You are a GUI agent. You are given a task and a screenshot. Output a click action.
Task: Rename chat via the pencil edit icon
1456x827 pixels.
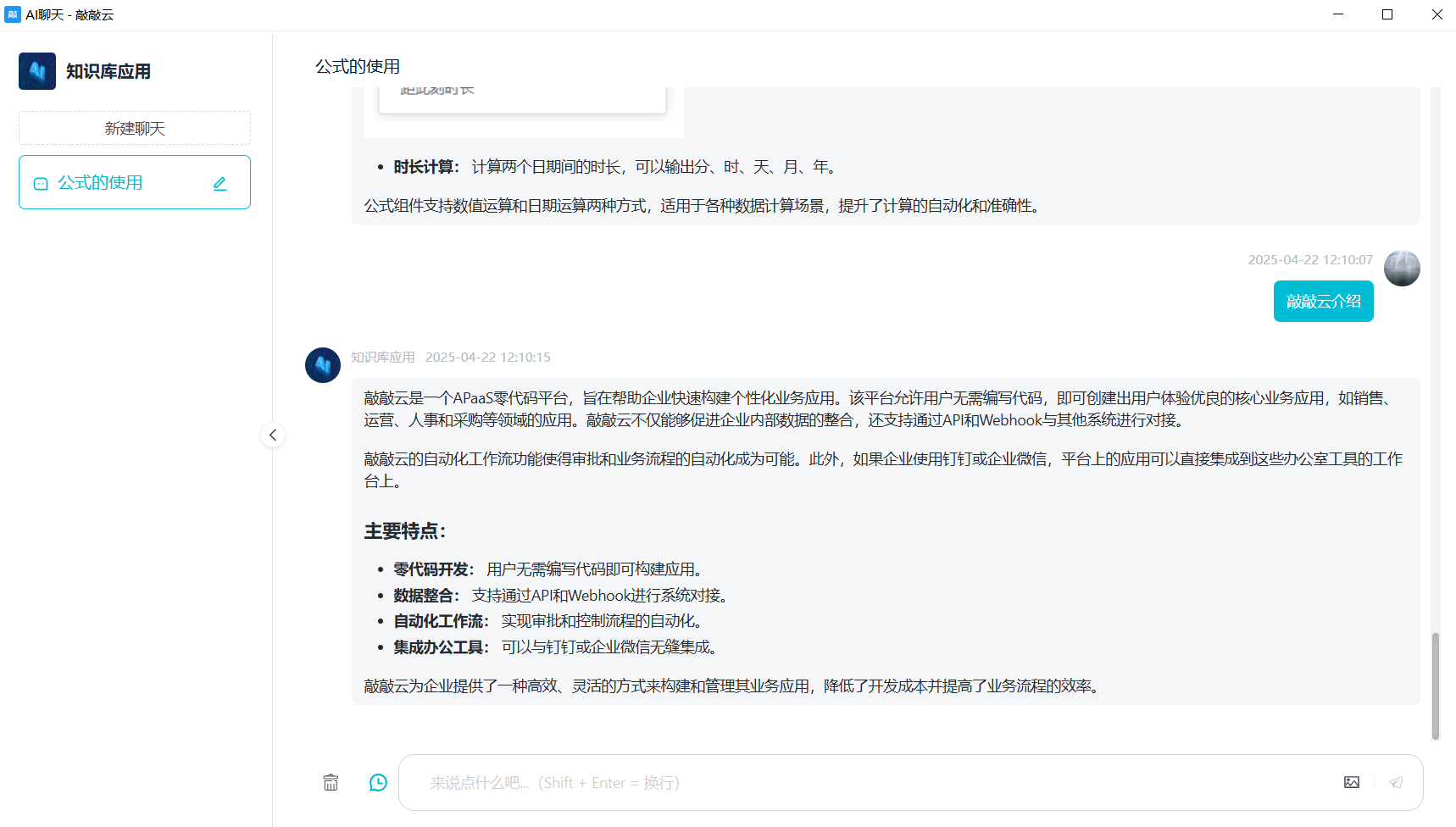220,183
